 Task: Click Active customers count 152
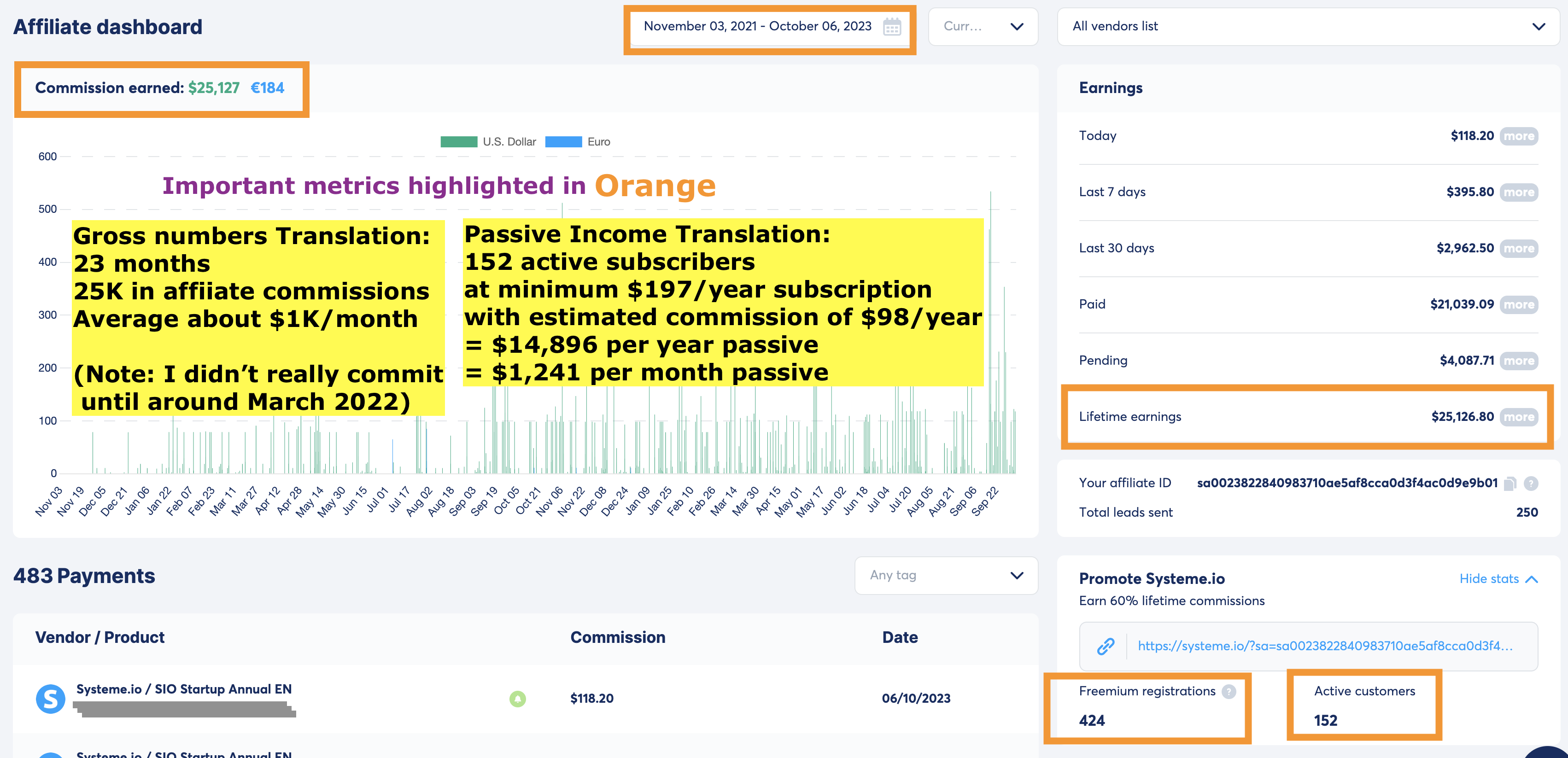click(1326, 721)
